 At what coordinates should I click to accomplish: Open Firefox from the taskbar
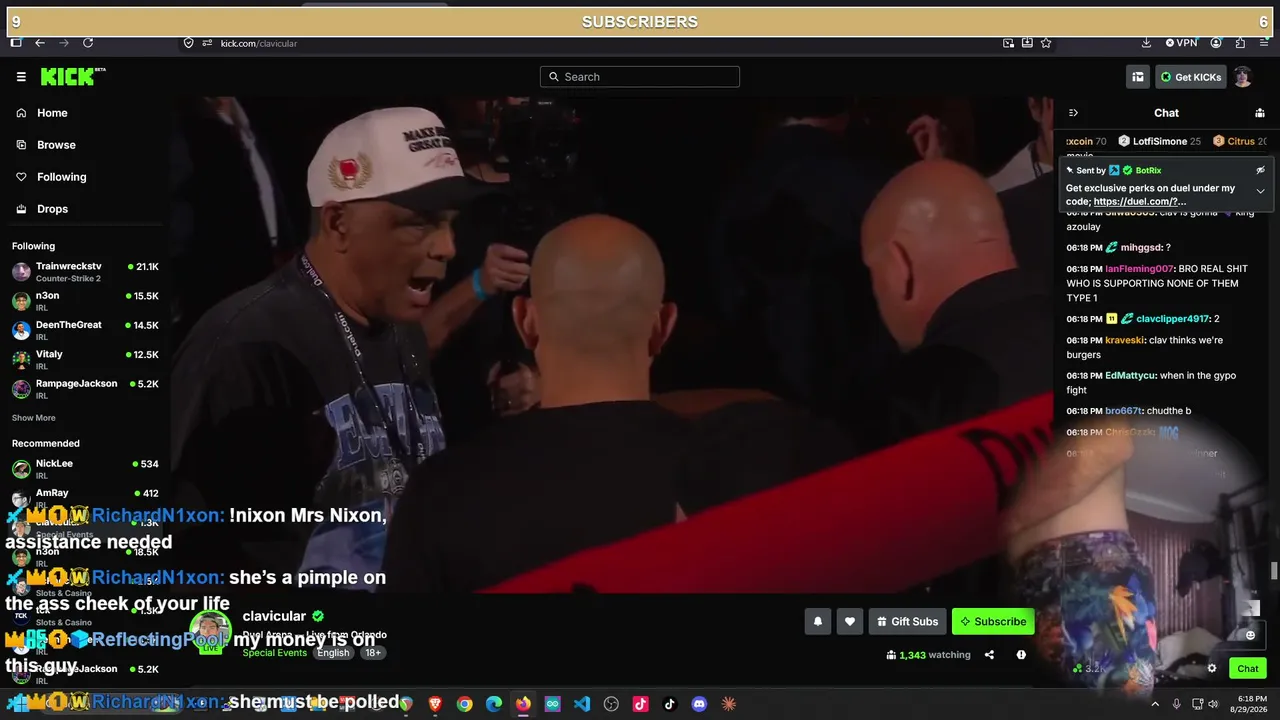click(523, 704)
